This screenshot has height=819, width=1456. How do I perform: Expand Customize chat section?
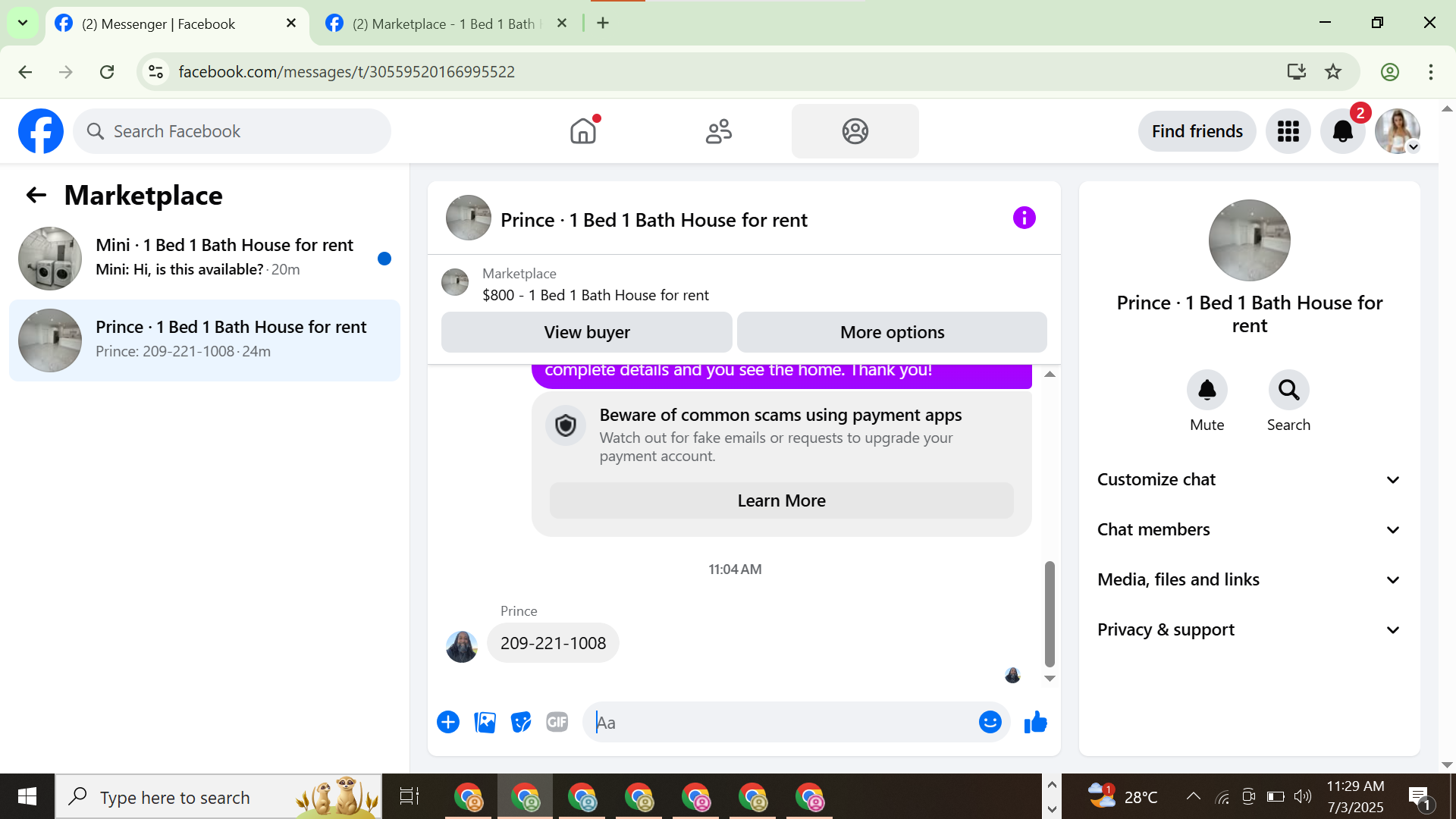[x=1248, y=480]
